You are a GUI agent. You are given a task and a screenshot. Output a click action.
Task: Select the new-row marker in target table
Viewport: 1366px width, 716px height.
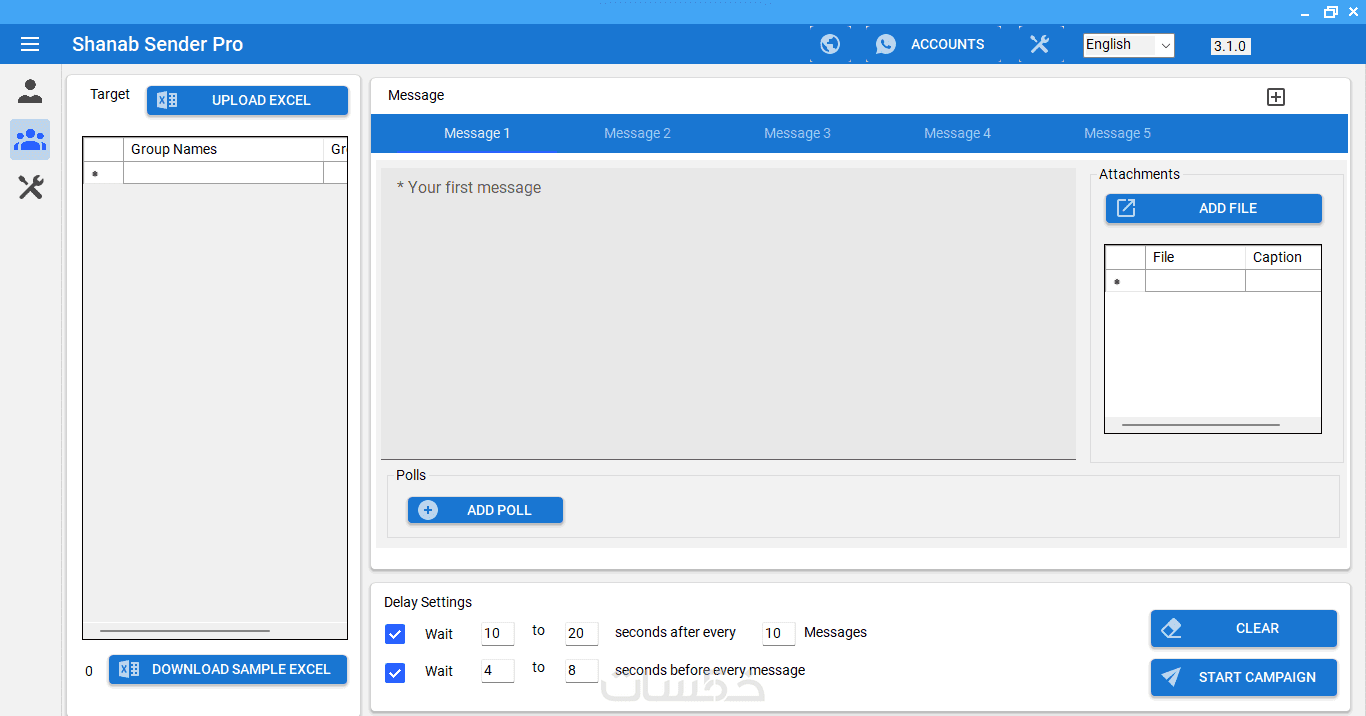pos(103,173)
